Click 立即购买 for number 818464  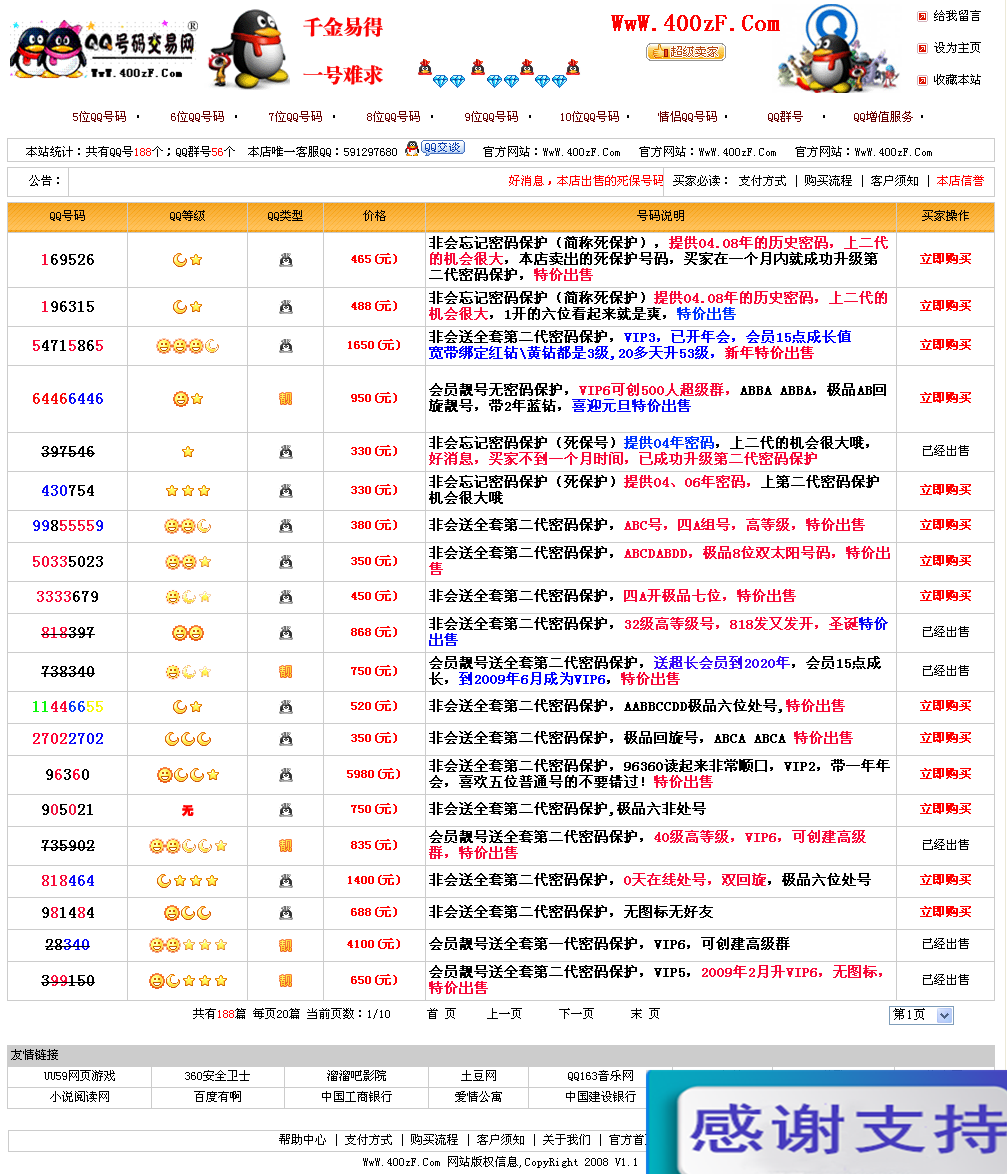coord(946,880)
